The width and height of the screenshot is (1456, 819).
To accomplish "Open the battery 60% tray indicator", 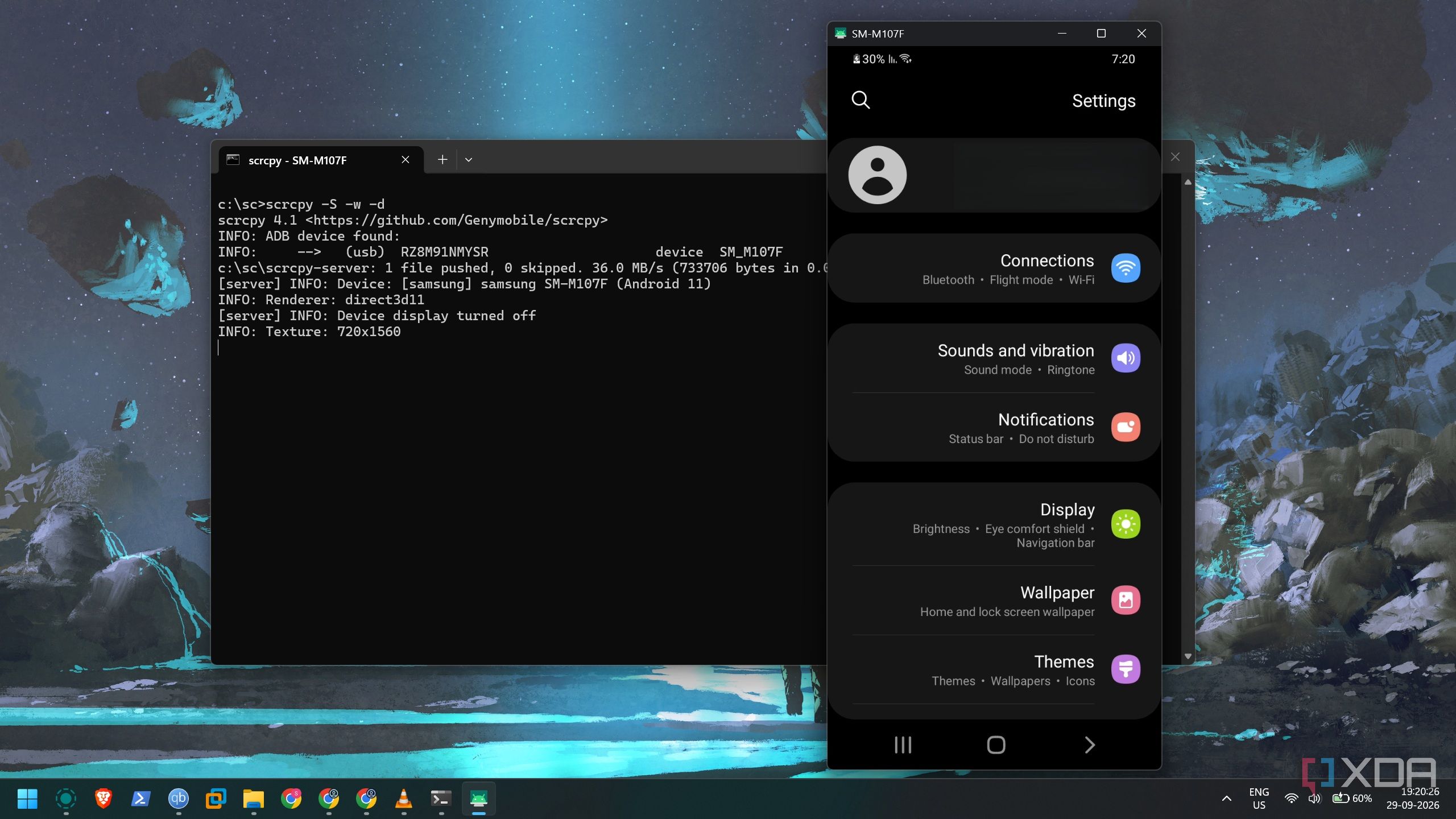I will coord(1352,799).
